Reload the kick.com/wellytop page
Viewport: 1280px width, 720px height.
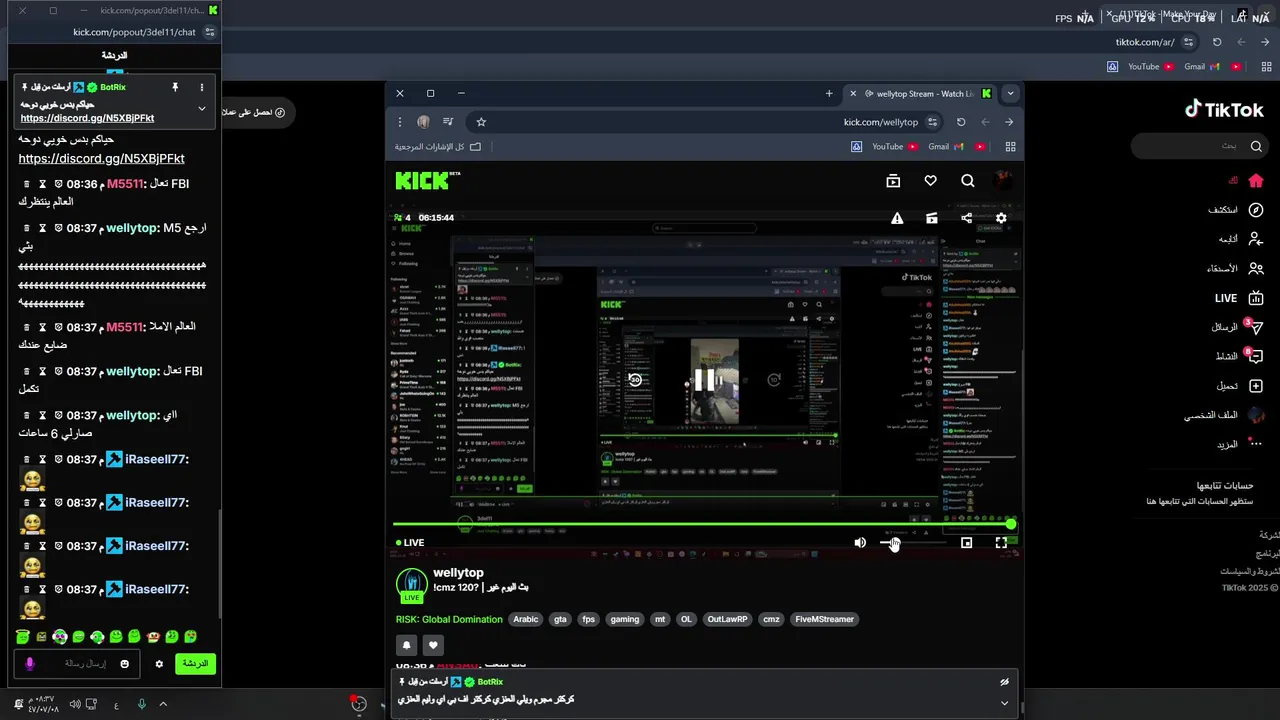(961, 122)
